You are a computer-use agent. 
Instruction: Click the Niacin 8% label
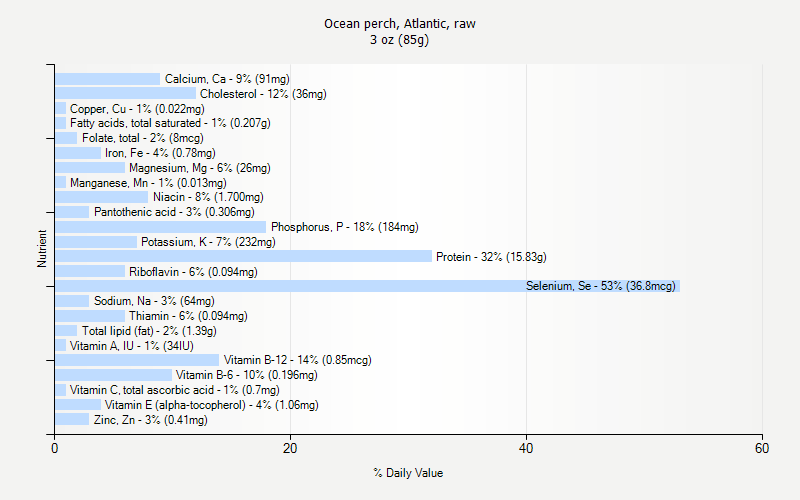click(208, 197)
